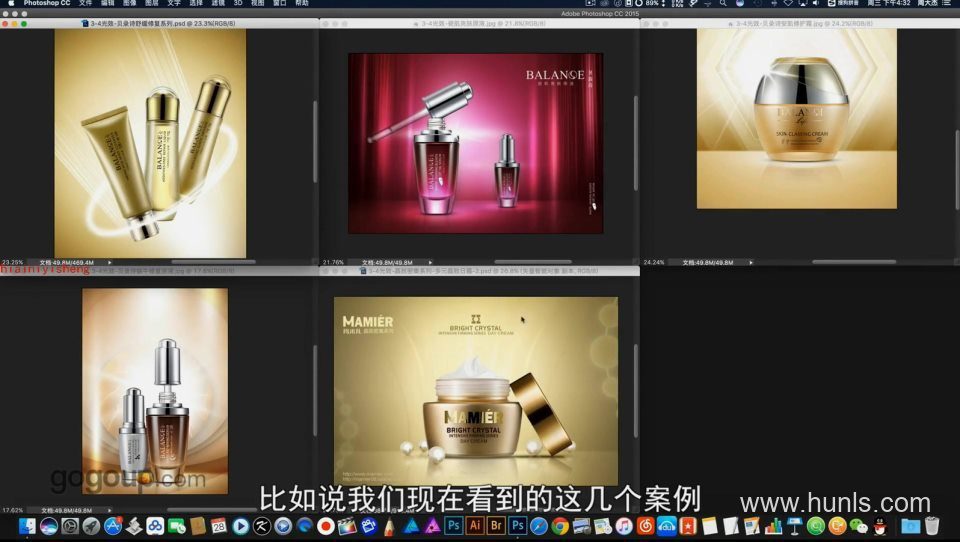This screenshot has width=960, height=542.
Task: Open the 帮助 menu
Action: click(301, 3)
